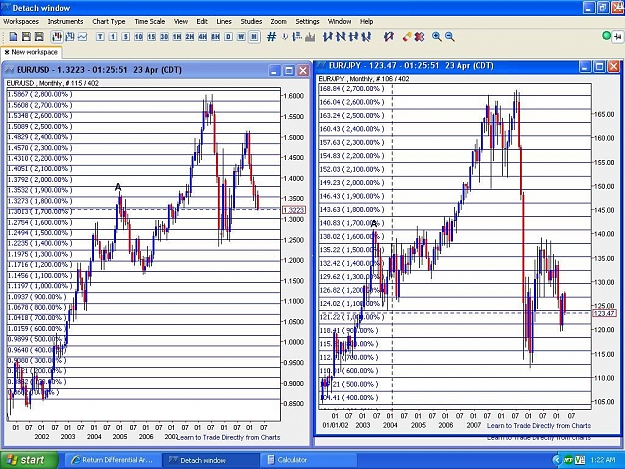625x469 pixels.
Task: Open the Zoom menu
Action: click(x=278, y=22)
